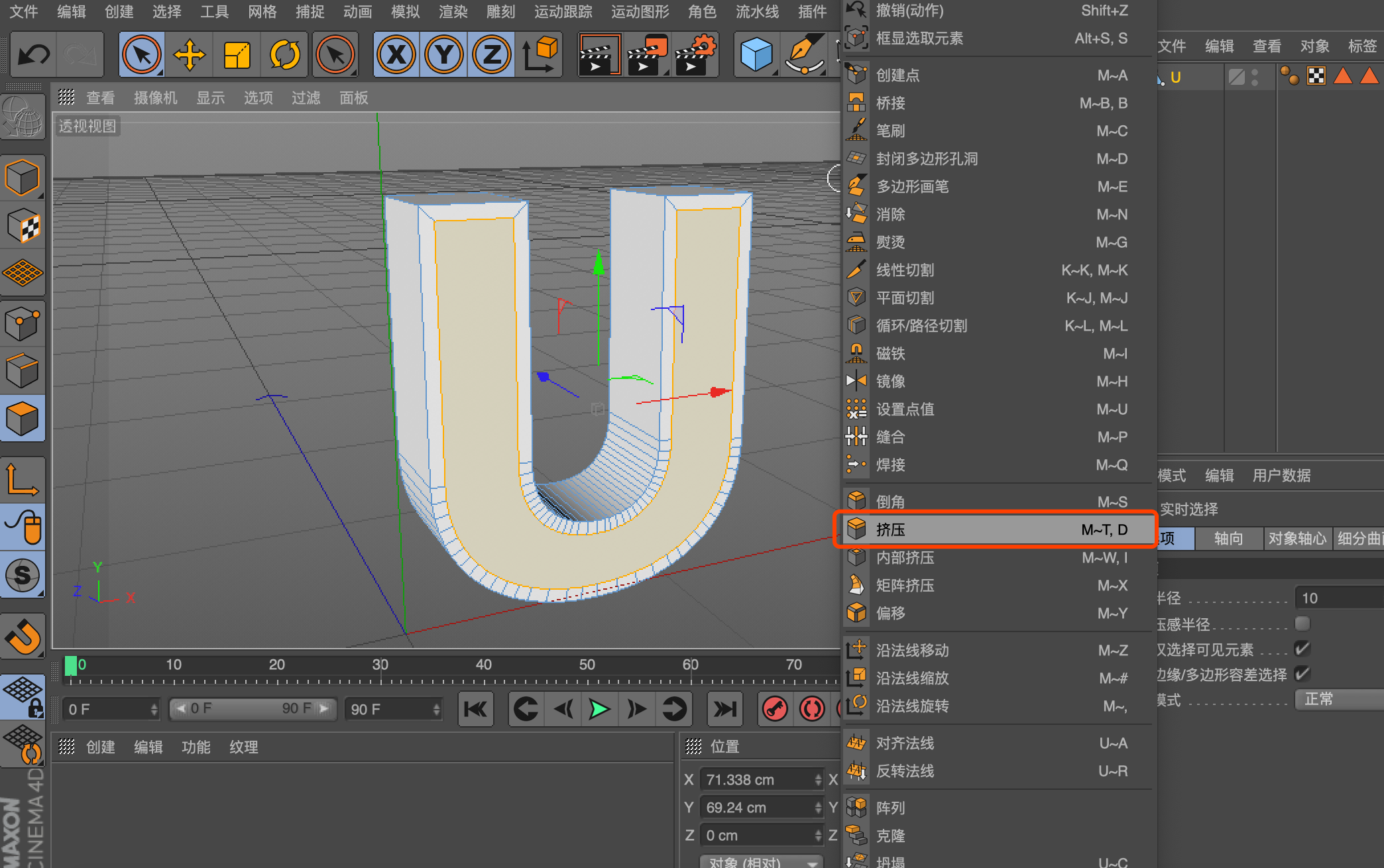This screenshot has height=868, width=1384.
Task: Select the Rotate tool icon
Action: (x=284, y=55)
